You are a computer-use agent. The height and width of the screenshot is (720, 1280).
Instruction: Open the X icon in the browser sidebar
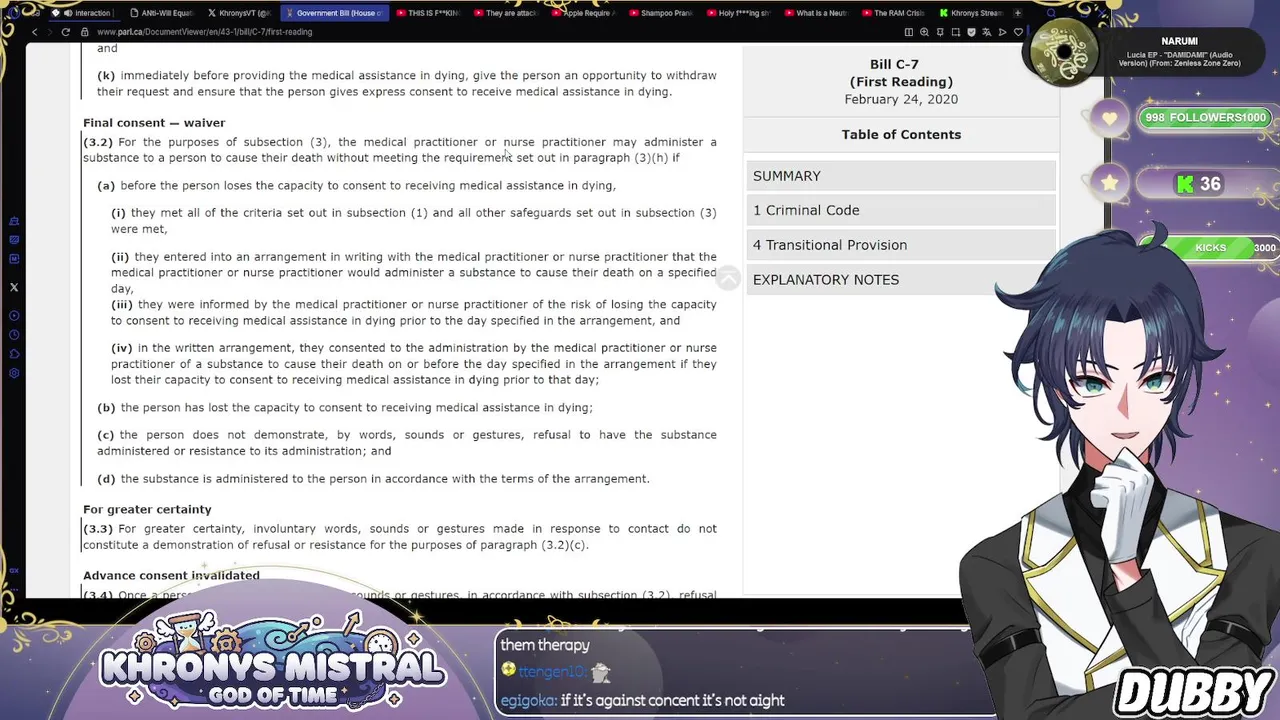pyautogui.click(x=14, y=287)
